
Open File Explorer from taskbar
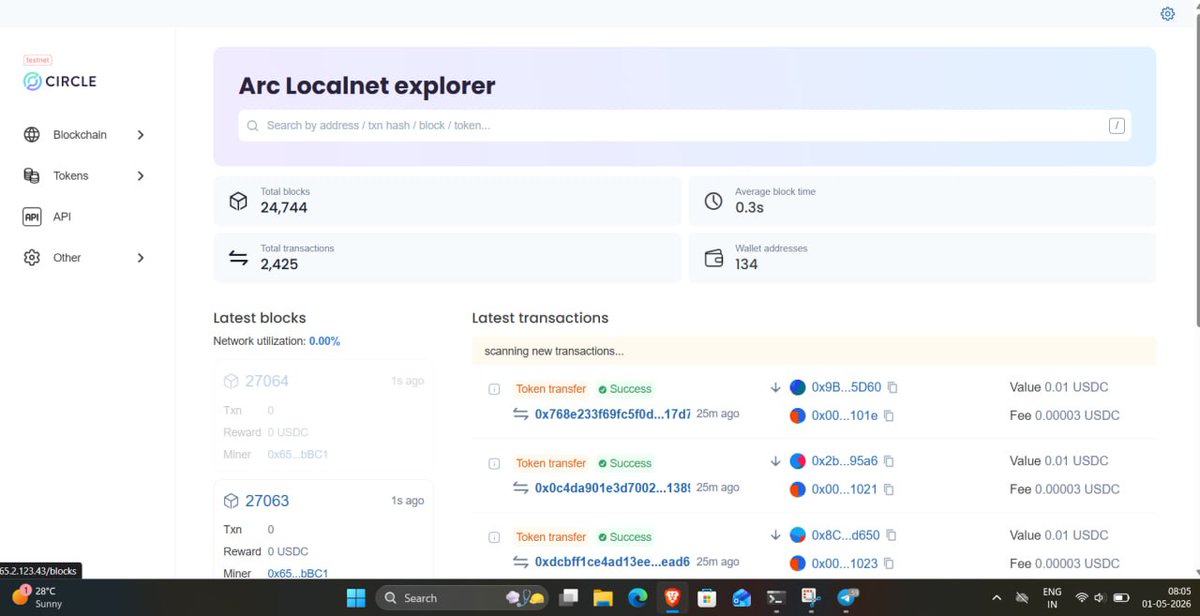click(602, 598)
